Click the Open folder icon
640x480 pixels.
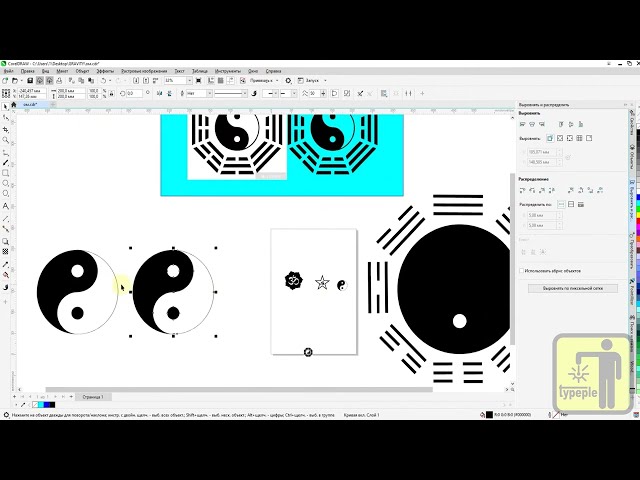point(15,80)
